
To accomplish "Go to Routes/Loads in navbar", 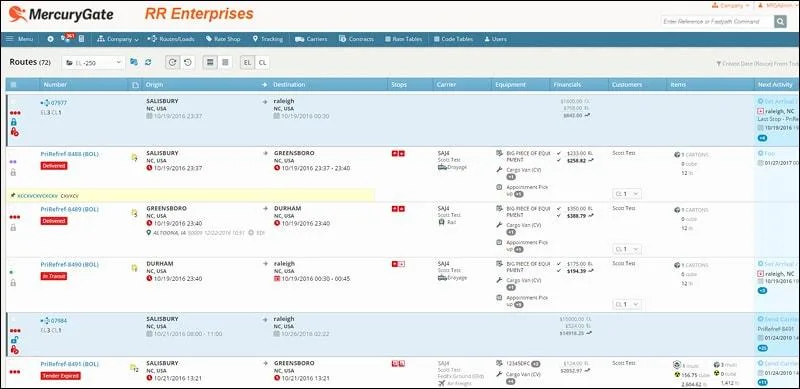I will tap(171, 39).
